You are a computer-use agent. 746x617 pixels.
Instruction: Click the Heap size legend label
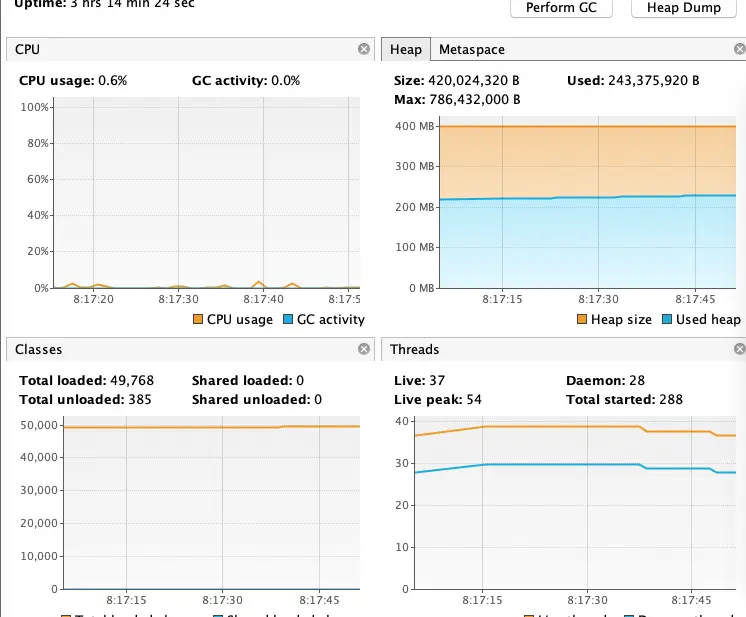coord(621,320)
